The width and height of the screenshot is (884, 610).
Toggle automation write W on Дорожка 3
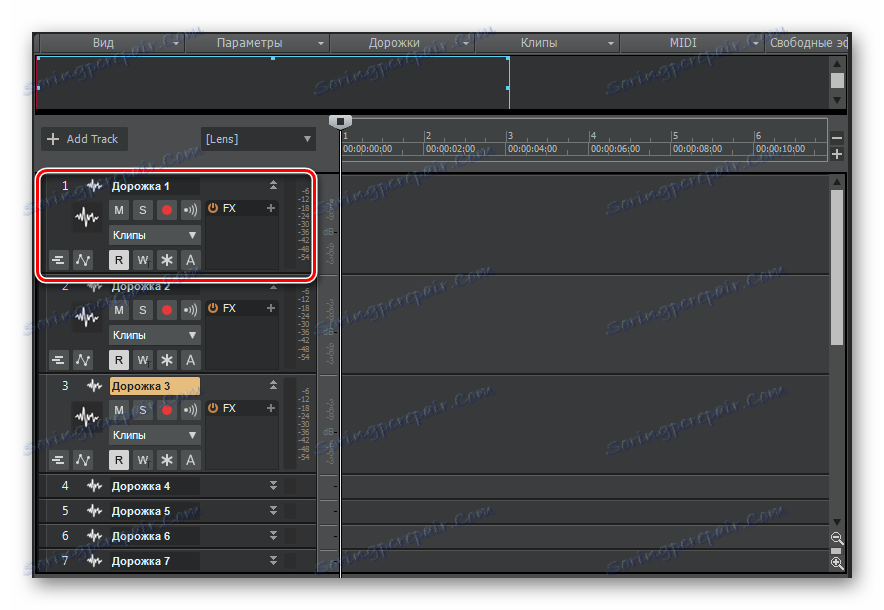[143, 459]
